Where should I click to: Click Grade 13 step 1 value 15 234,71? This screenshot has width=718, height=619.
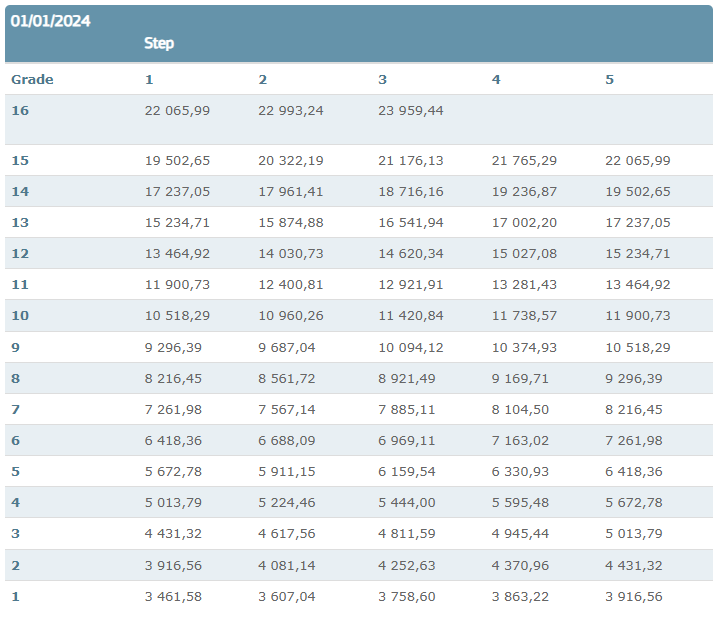point(177,222)
